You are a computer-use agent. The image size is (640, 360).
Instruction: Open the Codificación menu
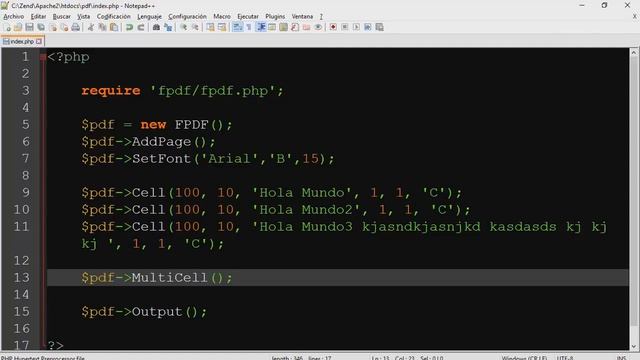(x=113, y=16)
